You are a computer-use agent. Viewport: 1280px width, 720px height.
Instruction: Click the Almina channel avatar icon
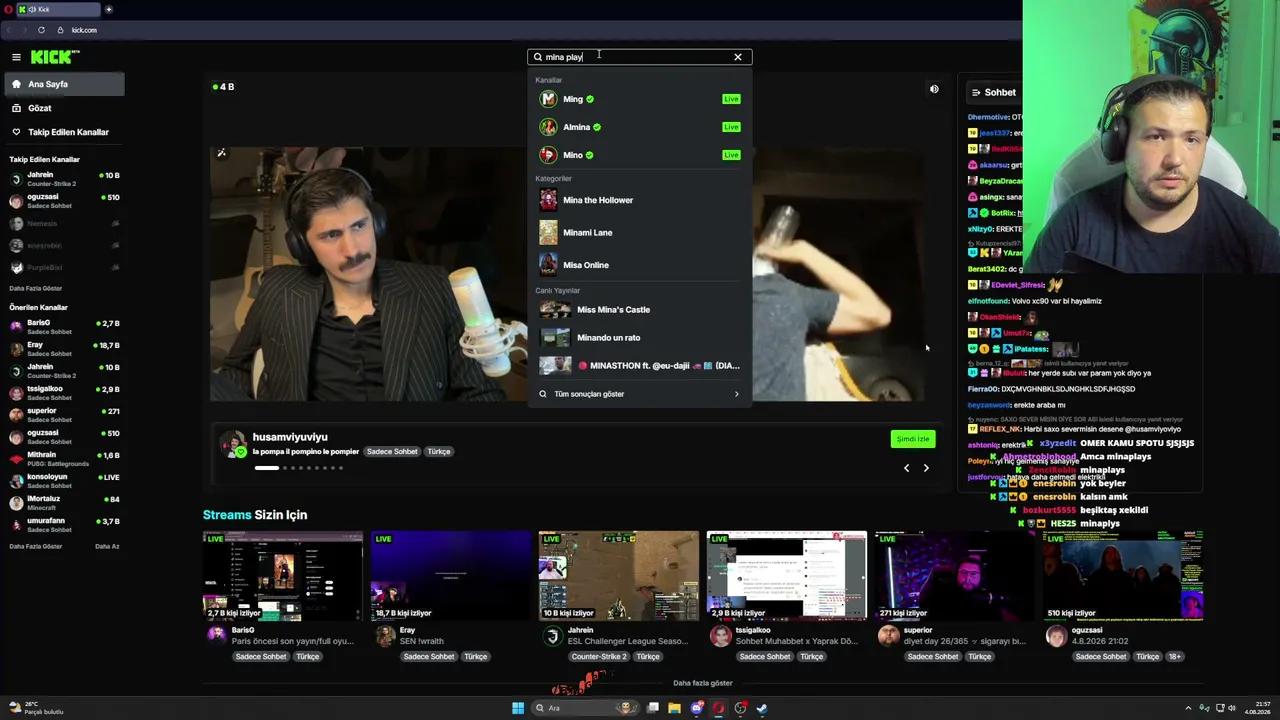(x=548, y=127)
